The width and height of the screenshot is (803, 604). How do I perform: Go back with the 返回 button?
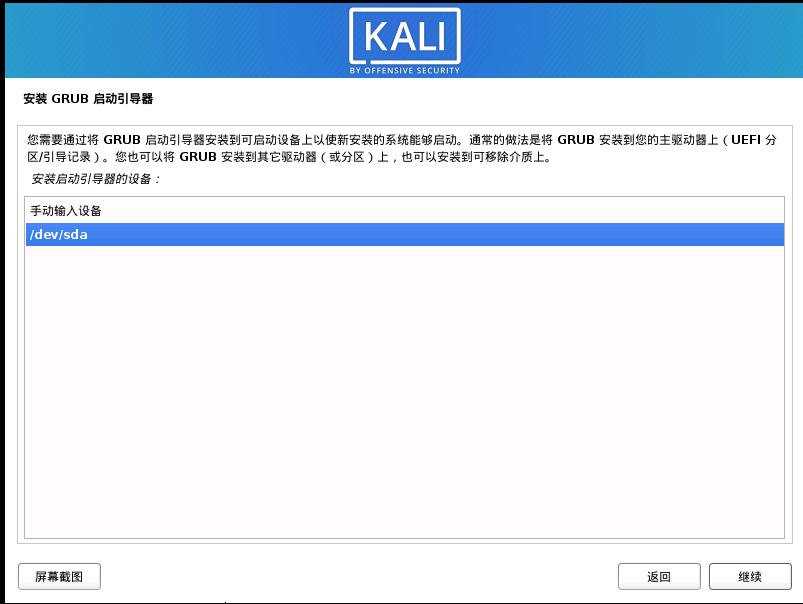[x=658, y=577]
